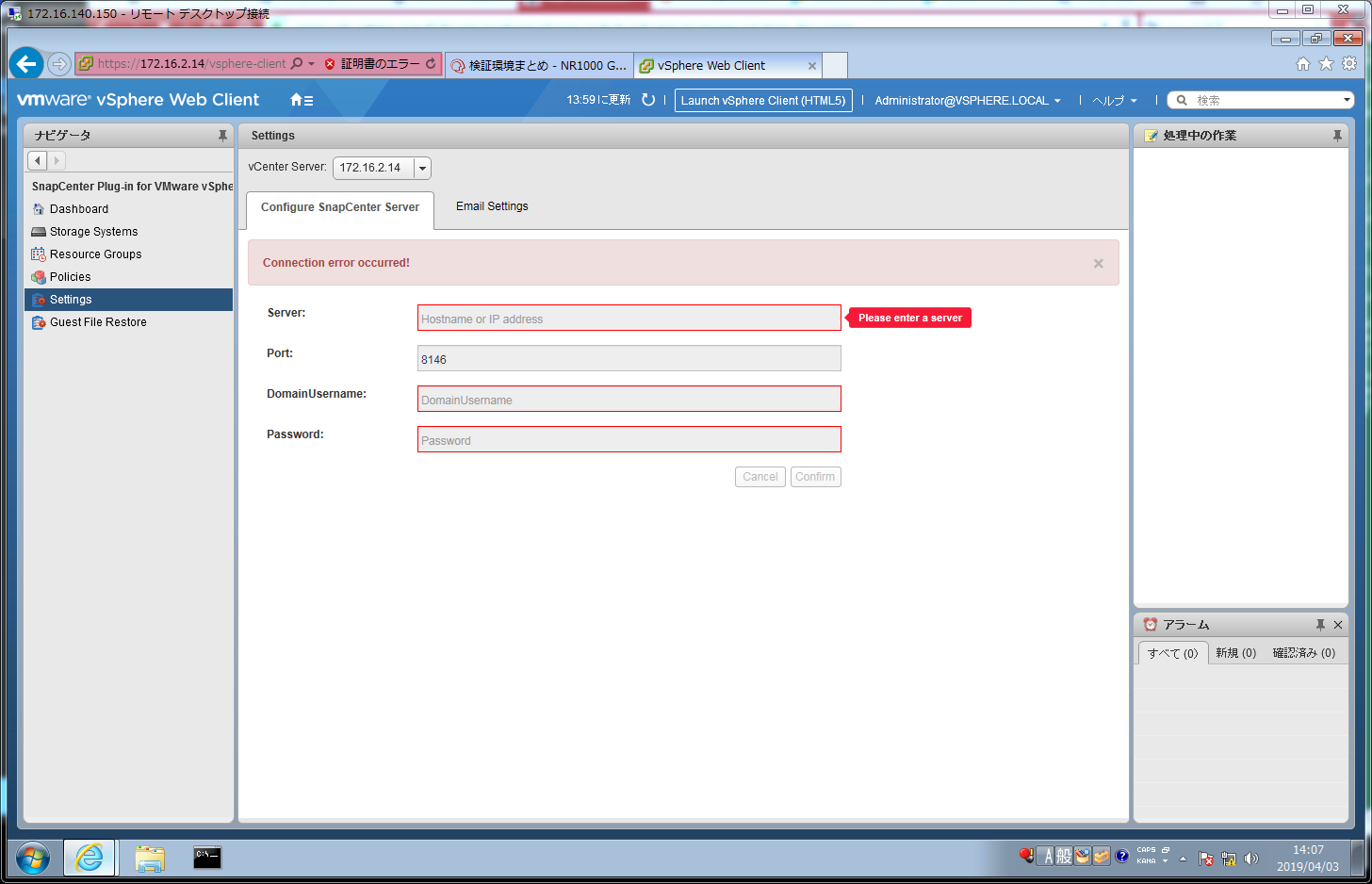Viewport: 1372px width, 884px height.
Task: Click the browser forward arrow button
Action: click(x=59, y=64)
